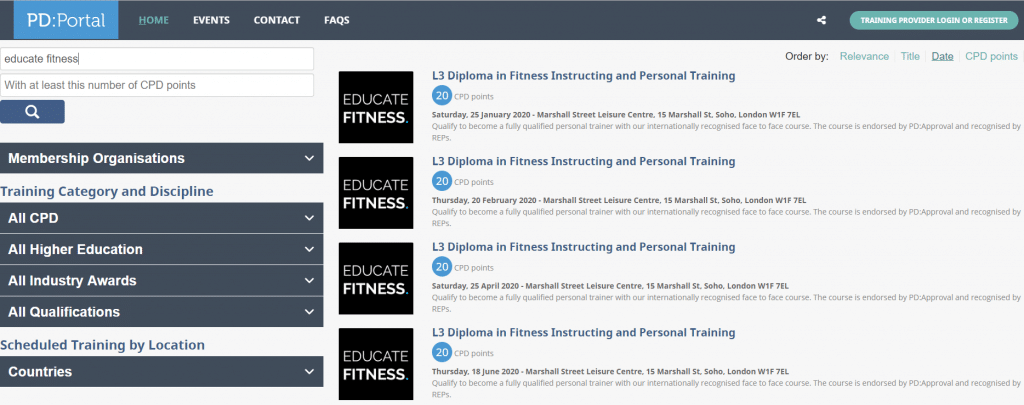The width and height of the screenshot is (1024, 405).
Task: Sort results by Relevance
Action: pyautogui.click(x=864, y=56)
